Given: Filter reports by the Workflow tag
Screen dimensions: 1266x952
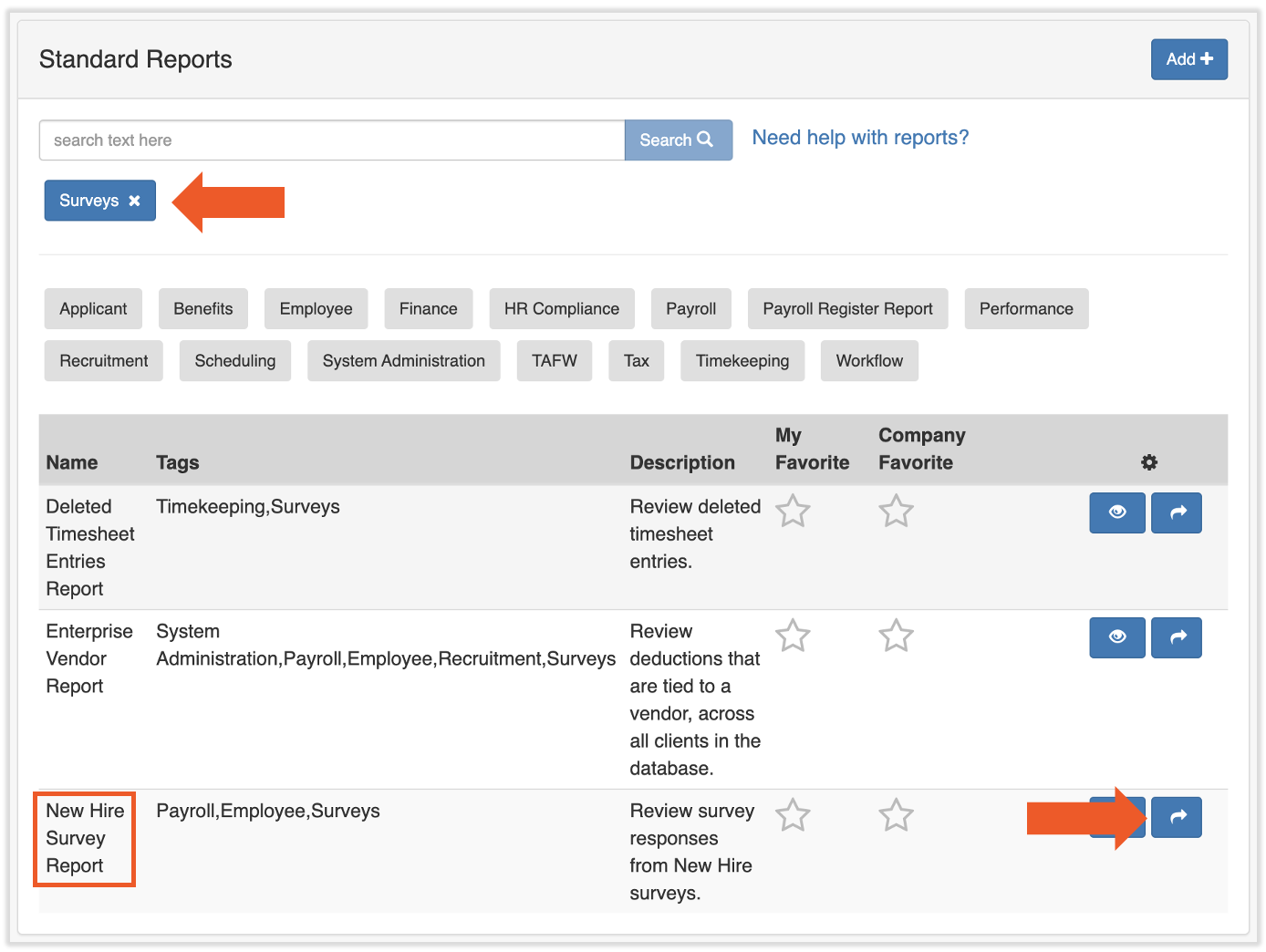Looking at the screenshot, I should [868, 360].
